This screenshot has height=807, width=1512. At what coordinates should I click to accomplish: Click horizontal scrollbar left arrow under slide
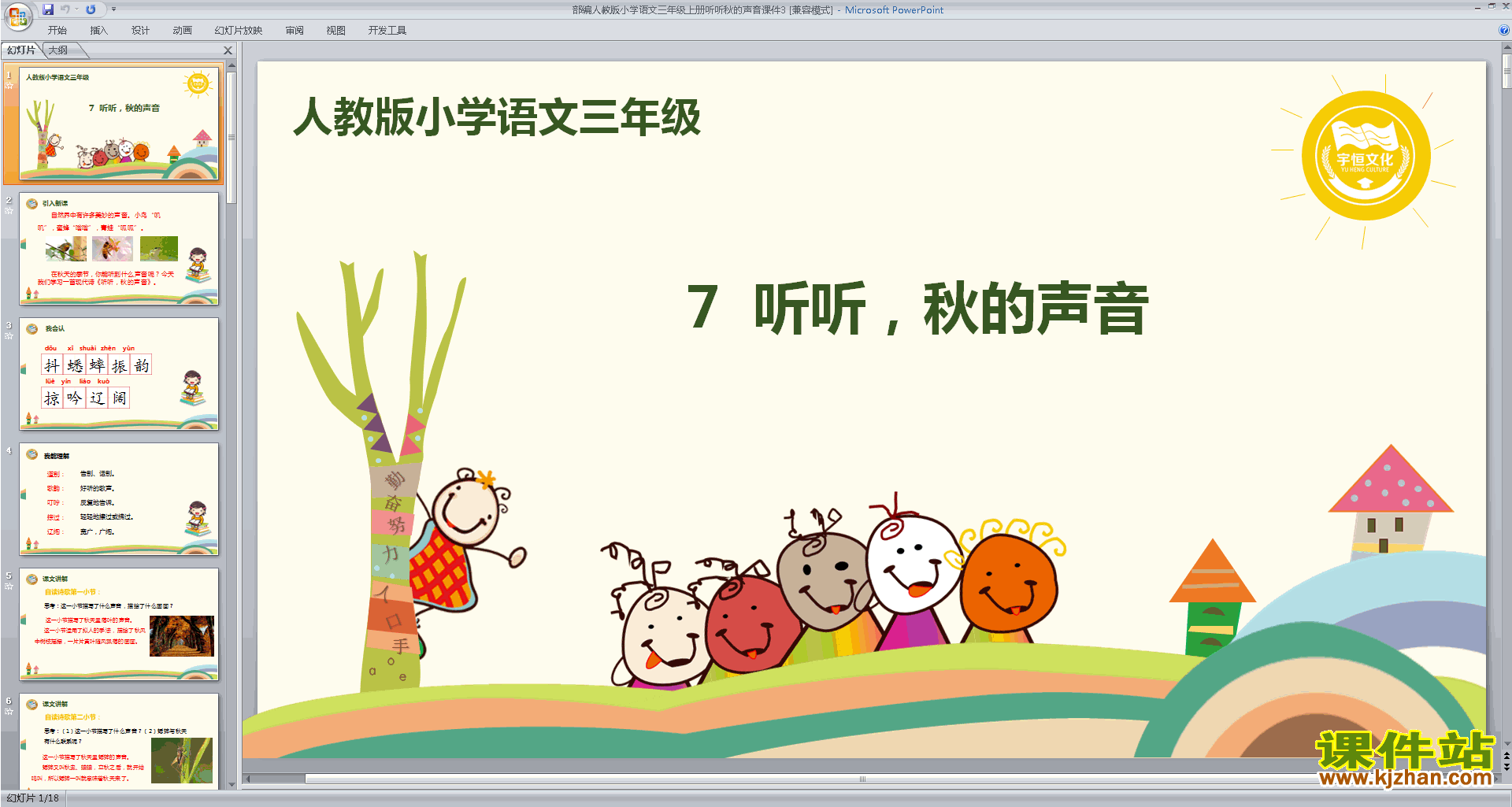tap(248, 779)
